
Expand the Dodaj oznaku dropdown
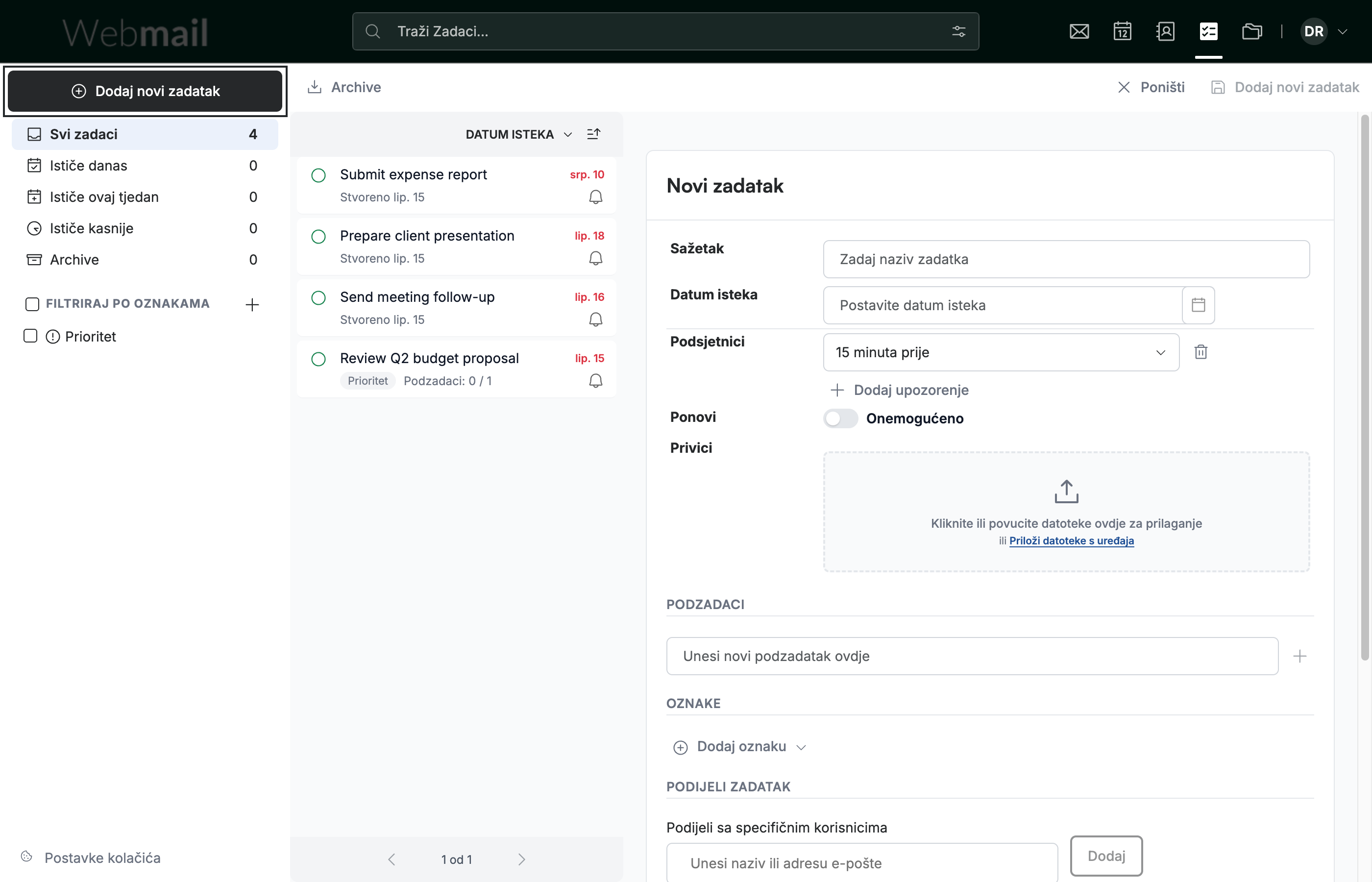(x=740, y=747)
